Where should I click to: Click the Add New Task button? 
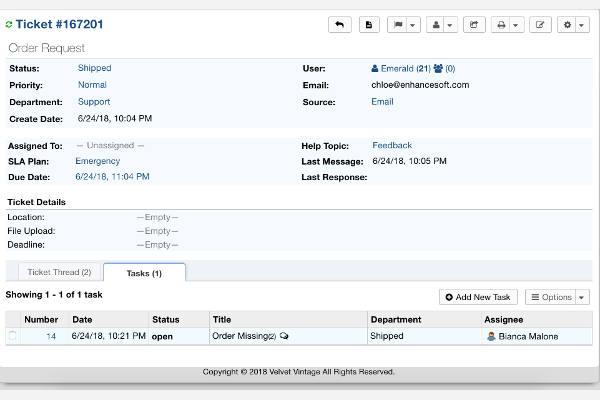[478, 297]
